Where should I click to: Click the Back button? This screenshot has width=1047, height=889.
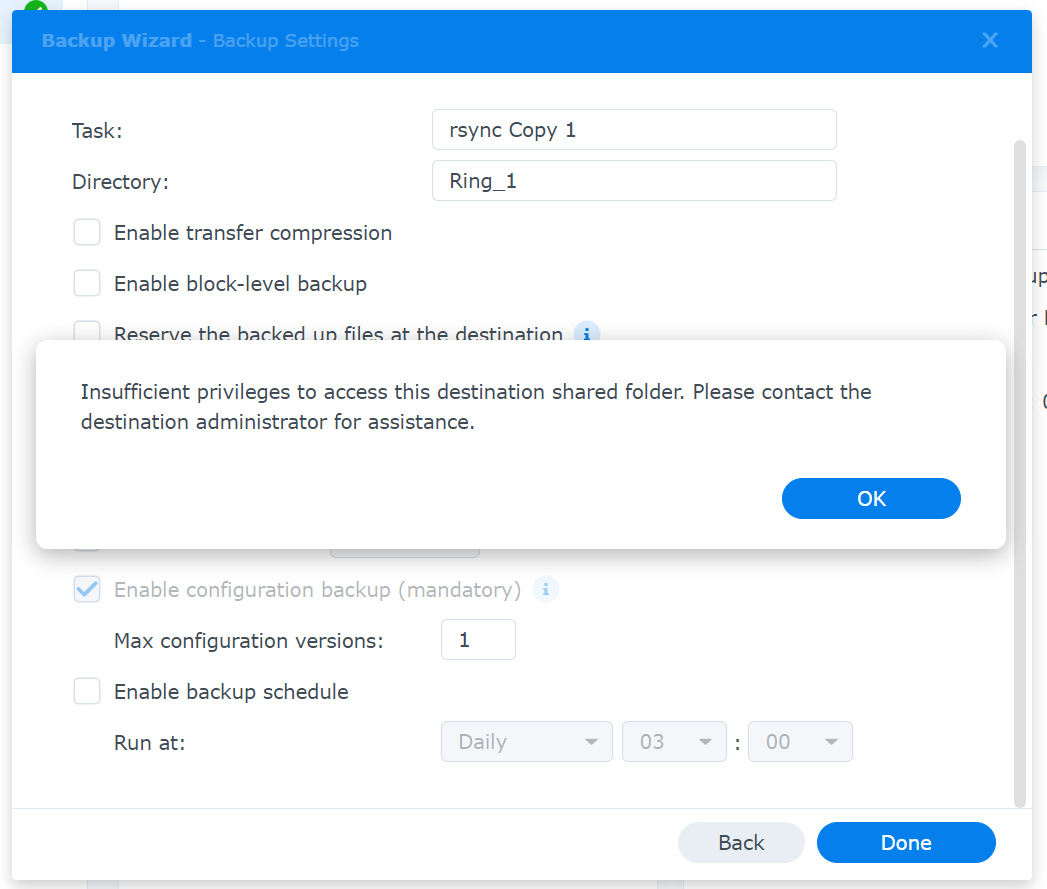pos(741,842)
